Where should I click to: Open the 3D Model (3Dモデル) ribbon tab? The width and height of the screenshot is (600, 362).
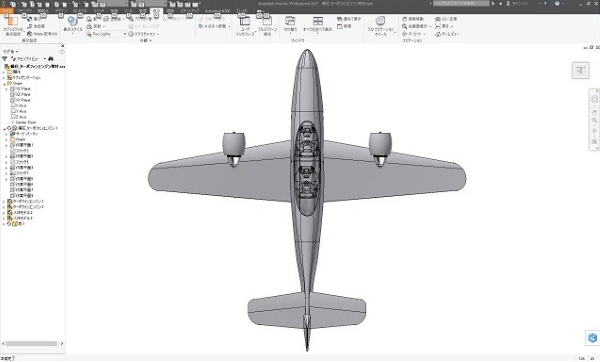(80, 11)
